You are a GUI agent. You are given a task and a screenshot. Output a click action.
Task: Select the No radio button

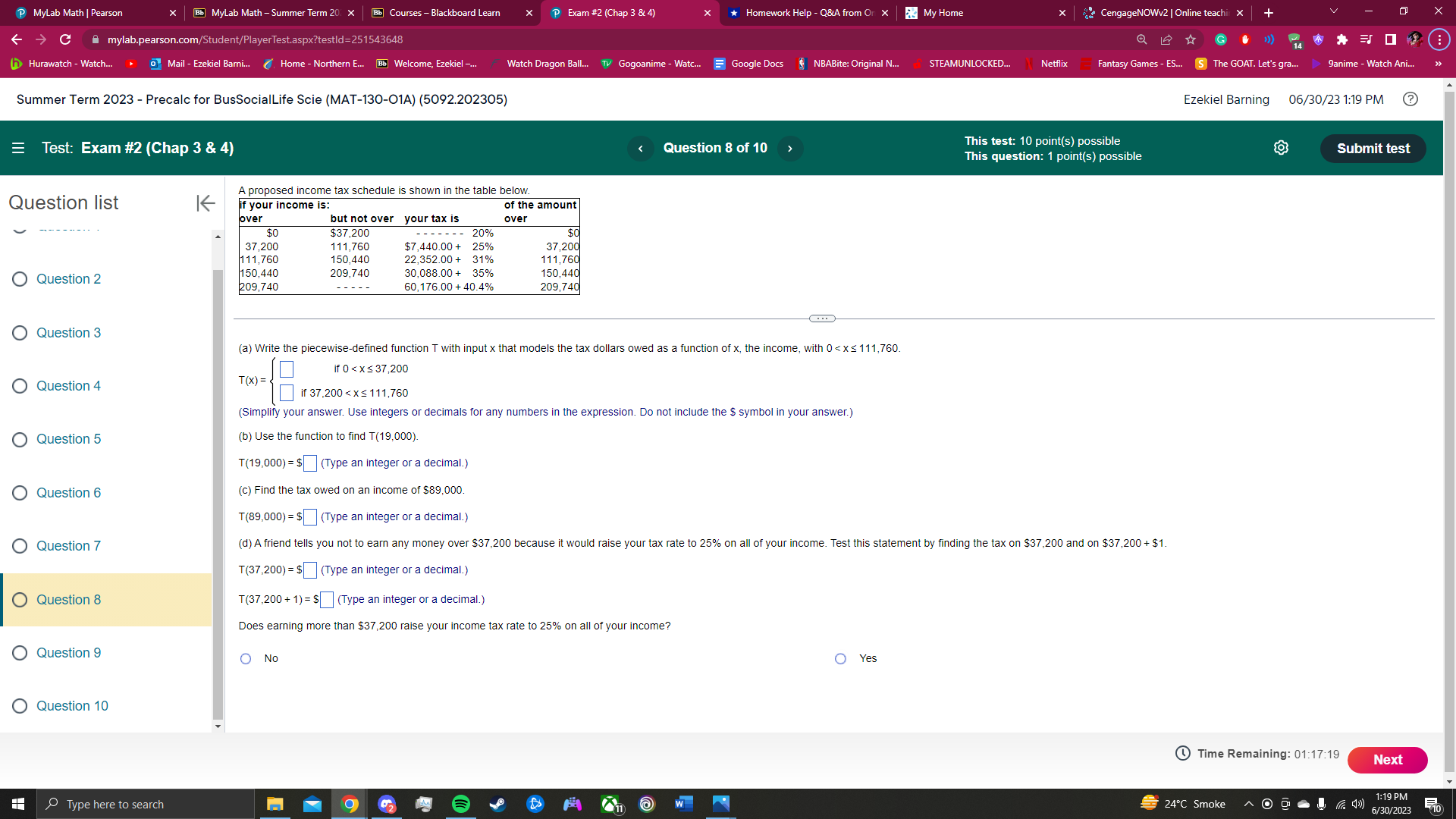coord(246,658)
